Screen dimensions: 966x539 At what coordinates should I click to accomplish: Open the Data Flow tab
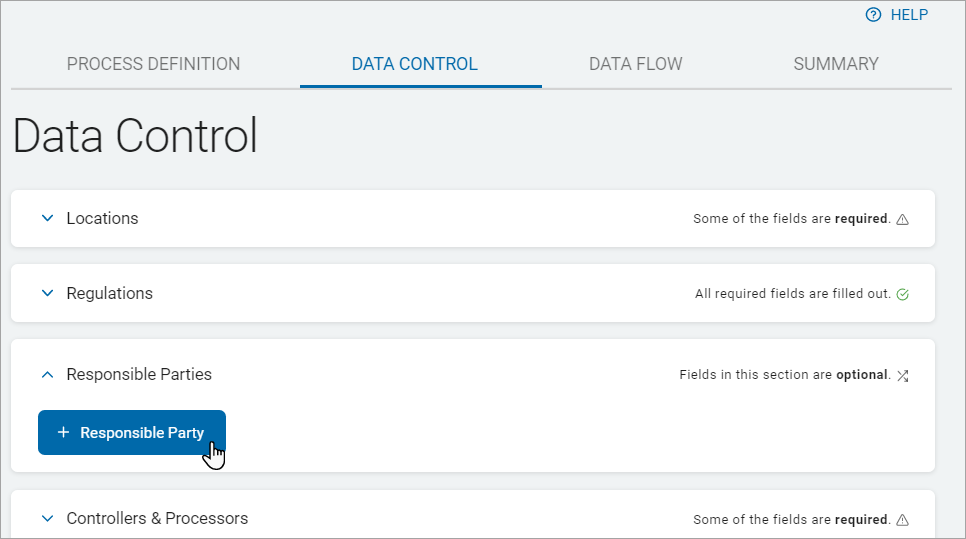pyautogui.click(x=635, y=64)
